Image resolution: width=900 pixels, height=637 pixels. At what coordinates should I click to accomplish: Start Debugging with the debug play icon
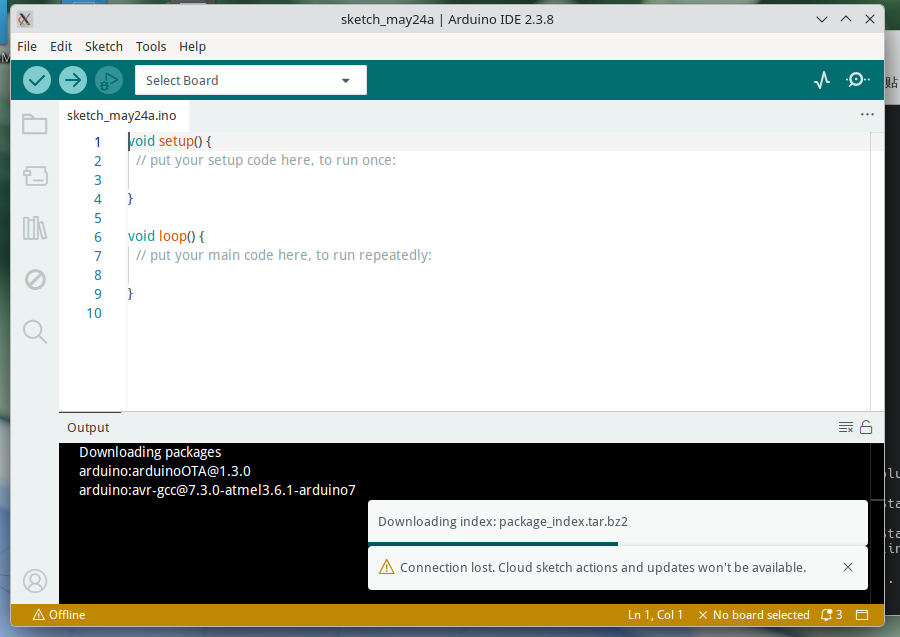tap(108, 80)
